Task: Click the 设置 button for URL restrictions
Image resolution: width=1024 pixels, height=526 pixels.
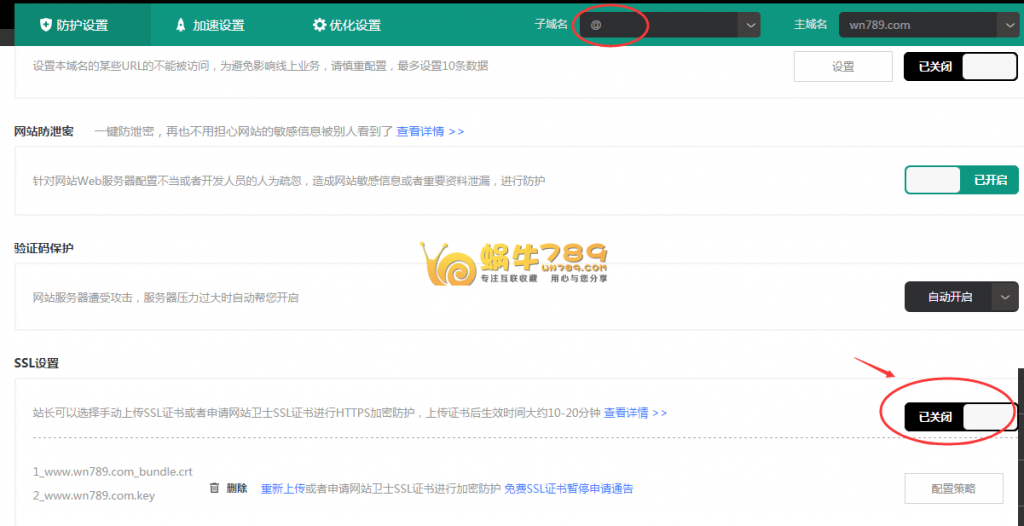Action: coord(842,66)
